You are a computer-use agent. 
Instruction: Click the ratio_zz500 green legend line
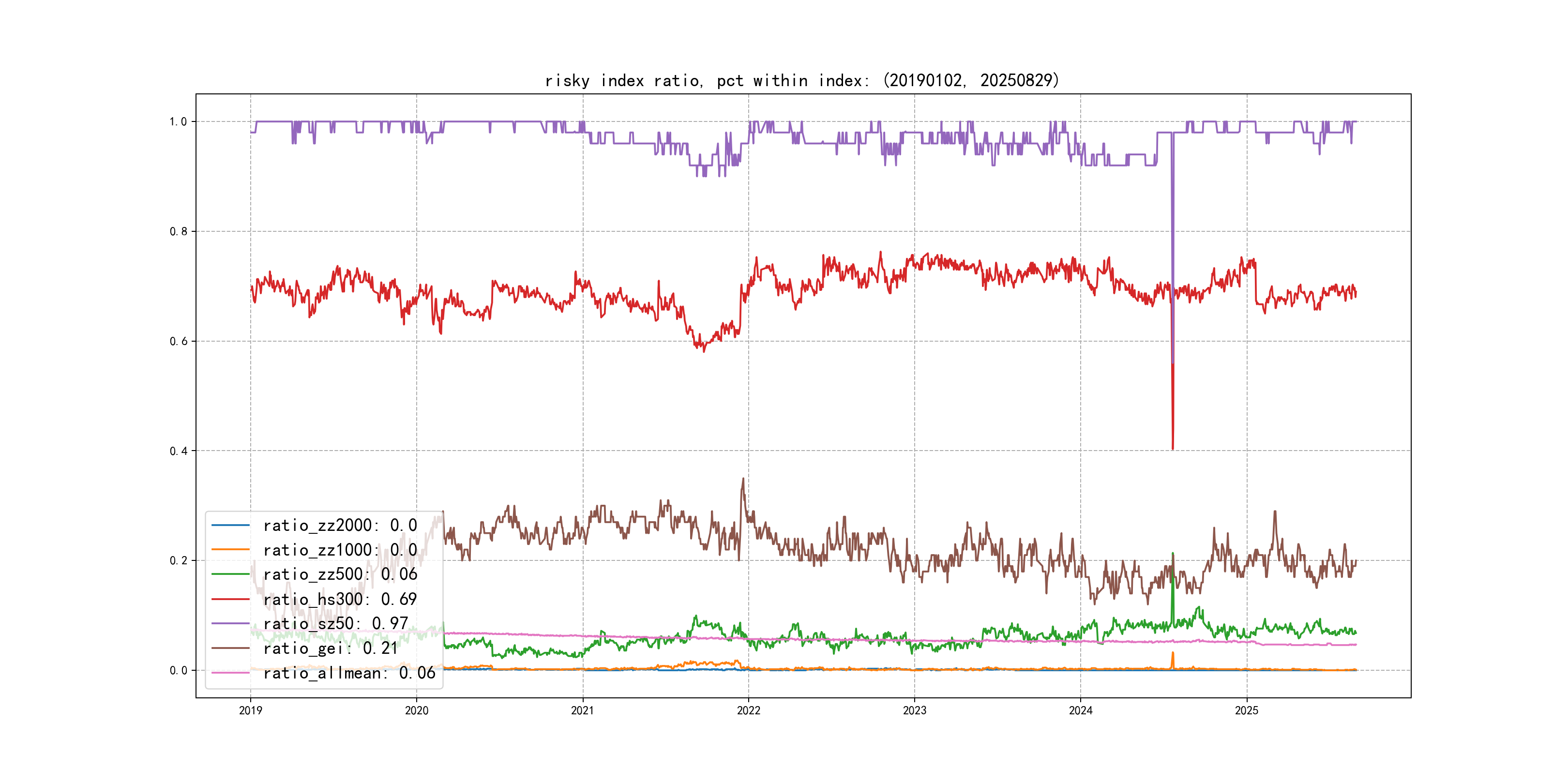pos(230,574)
